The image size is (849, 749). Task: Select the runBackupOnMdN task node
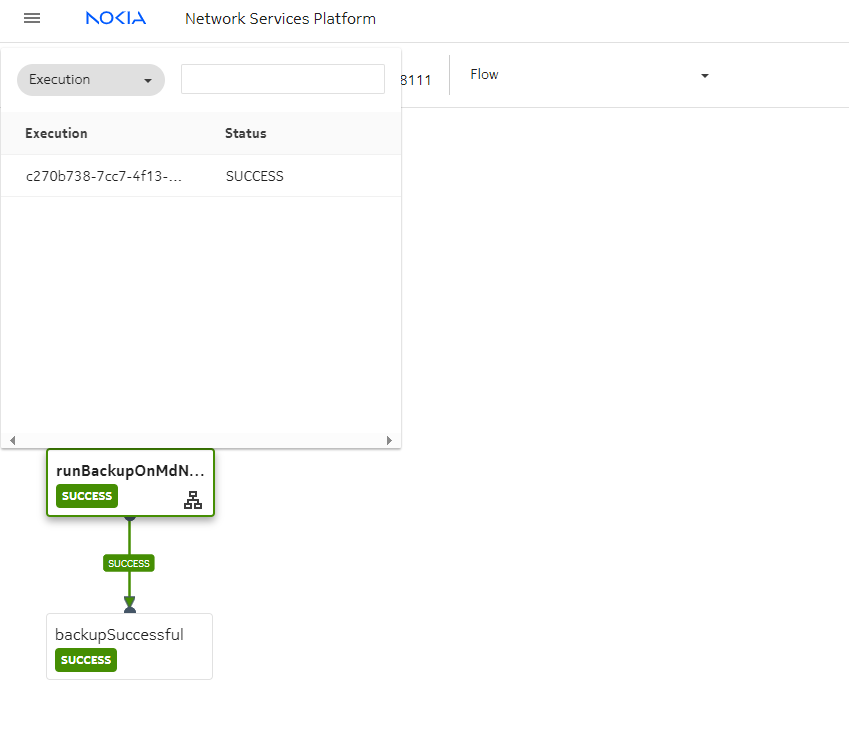pos(130,472)
